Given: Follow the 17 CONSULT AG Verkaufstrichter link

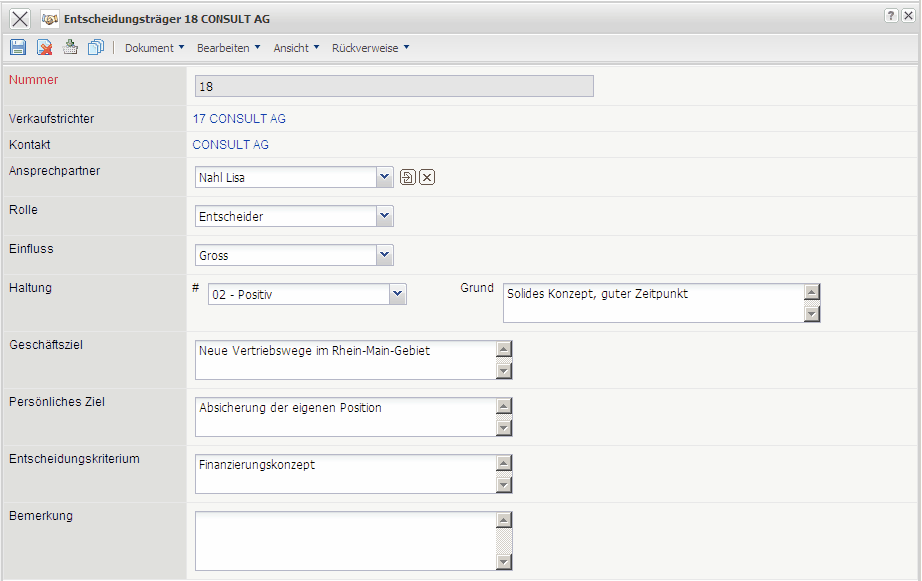Looking at the screenshot, I should click(x=239, y=119).
